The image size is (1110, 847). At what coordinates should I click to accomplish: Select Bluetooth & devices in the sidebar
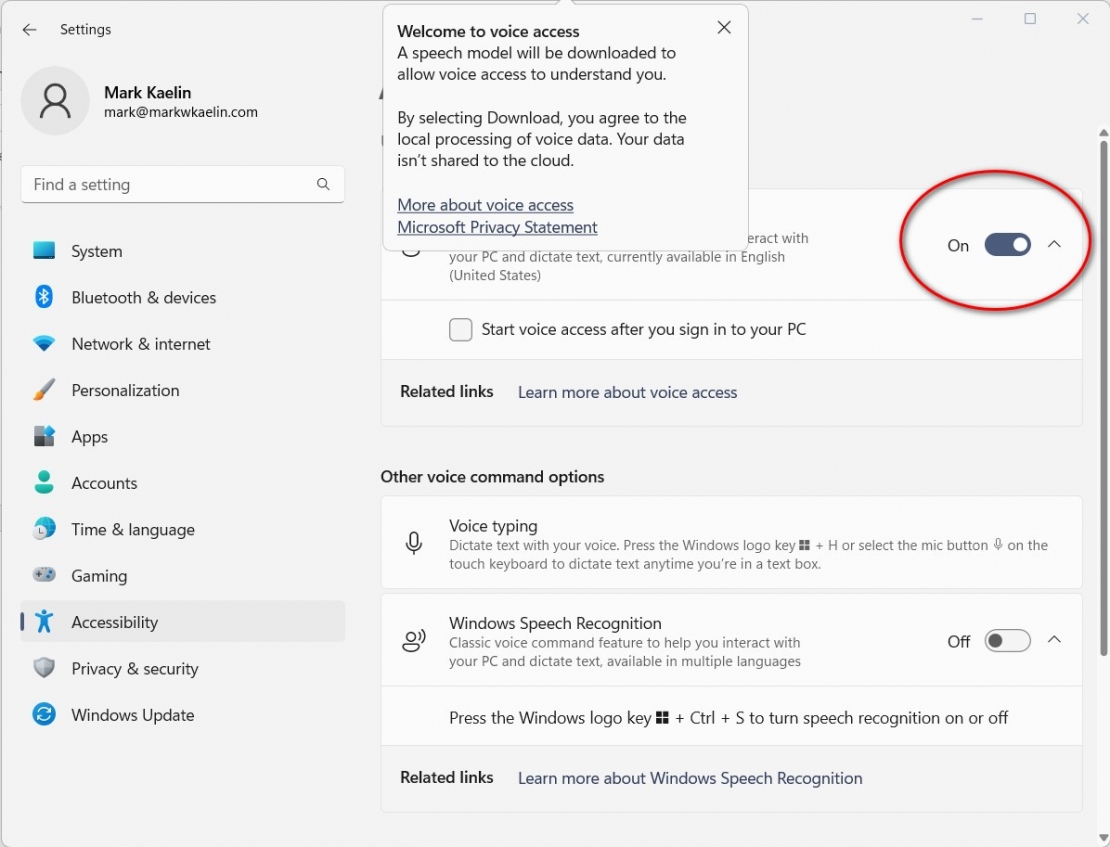click(143, 297)
